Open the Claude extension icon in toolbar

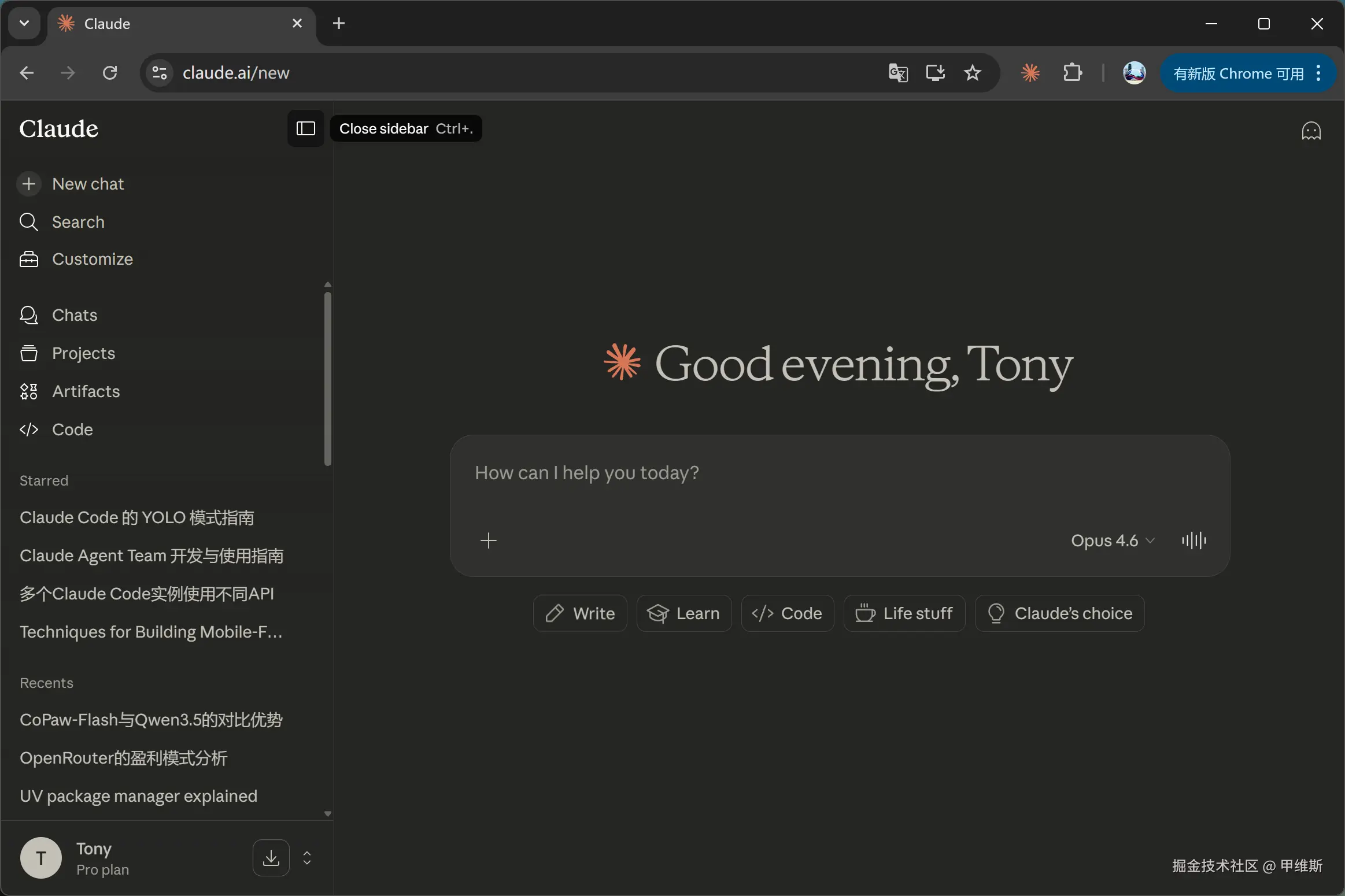(1030, 73)
